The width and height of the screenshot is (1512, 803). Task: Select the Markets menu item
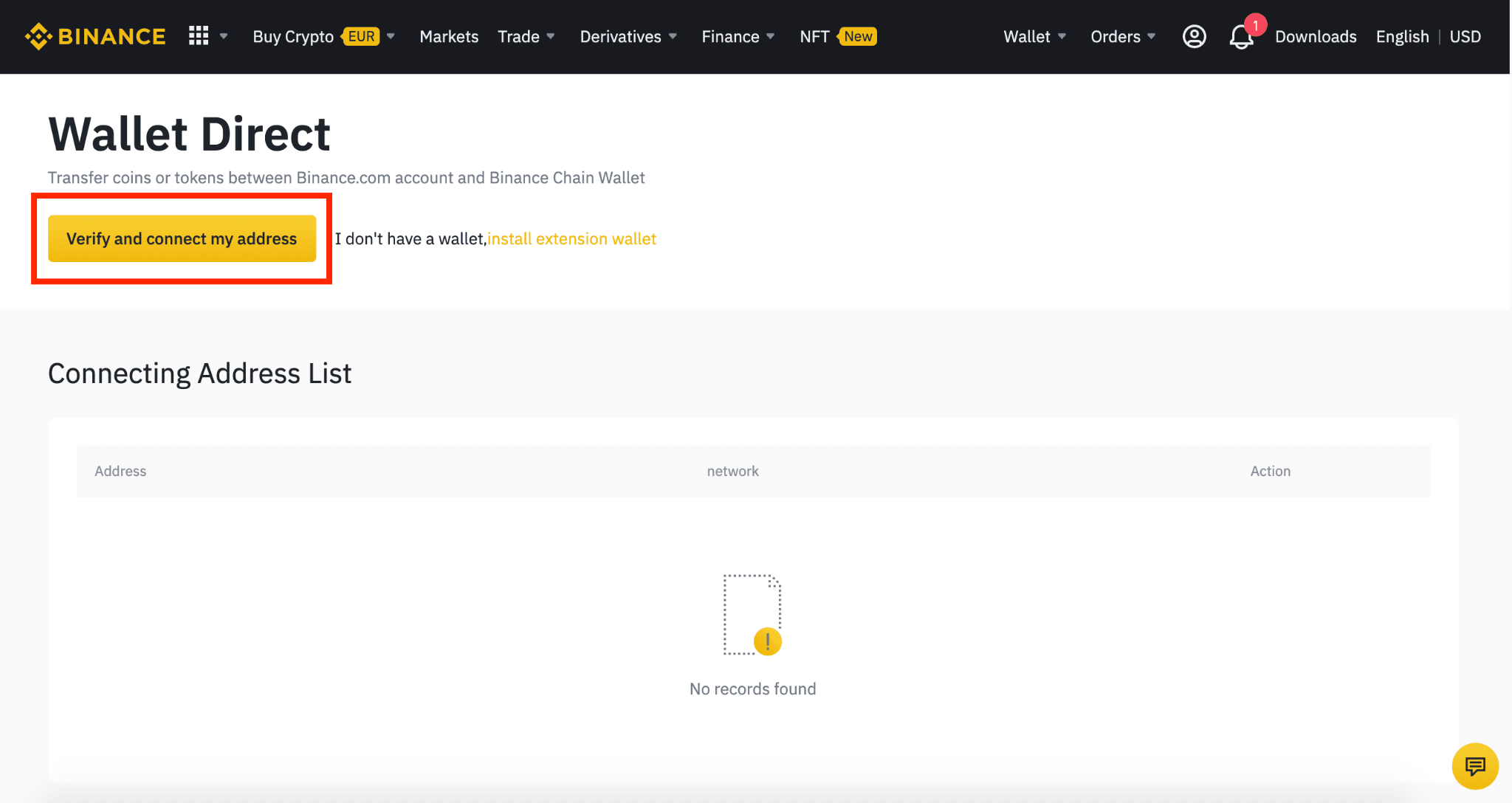click(448, 36)
